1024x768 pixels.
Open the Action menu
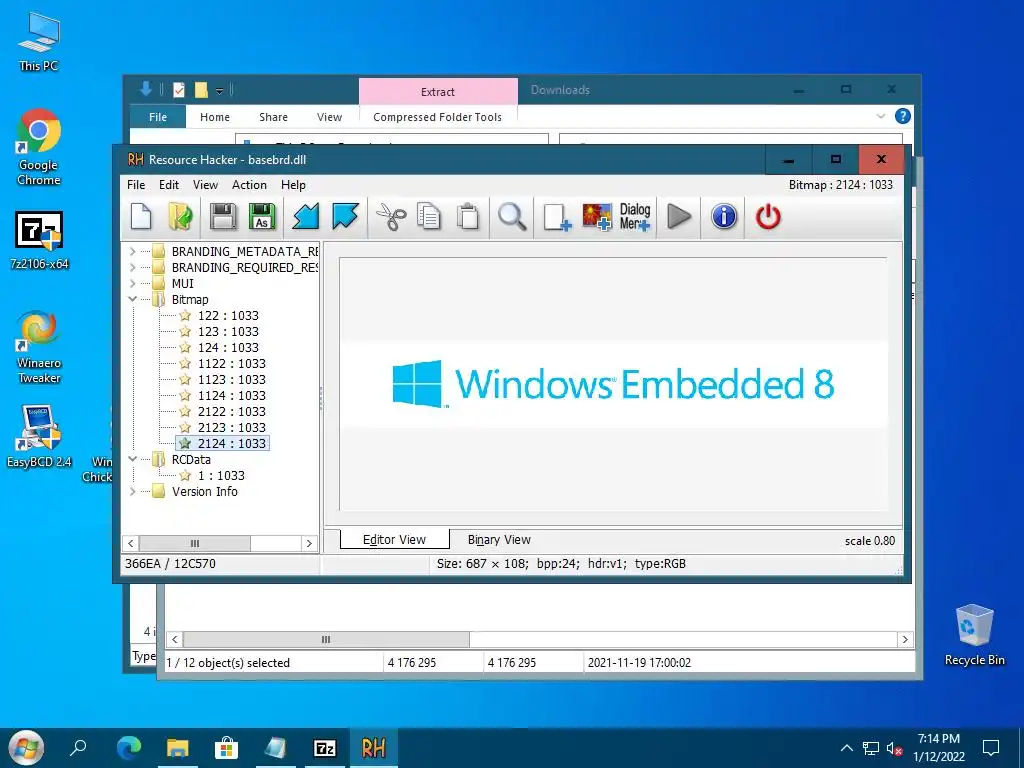coord(249,185)
